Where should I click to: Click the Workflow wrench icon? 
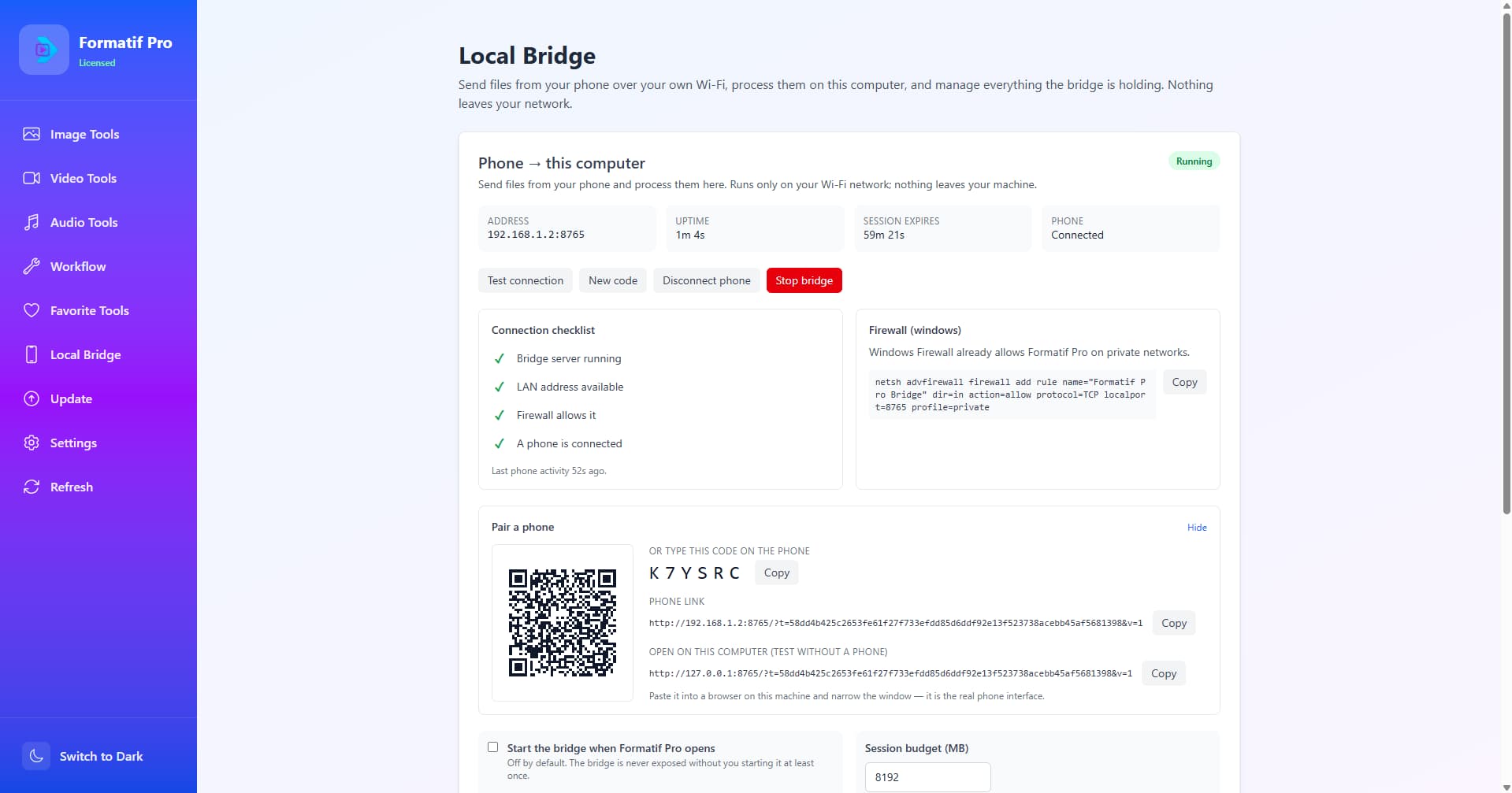(32, 266)
